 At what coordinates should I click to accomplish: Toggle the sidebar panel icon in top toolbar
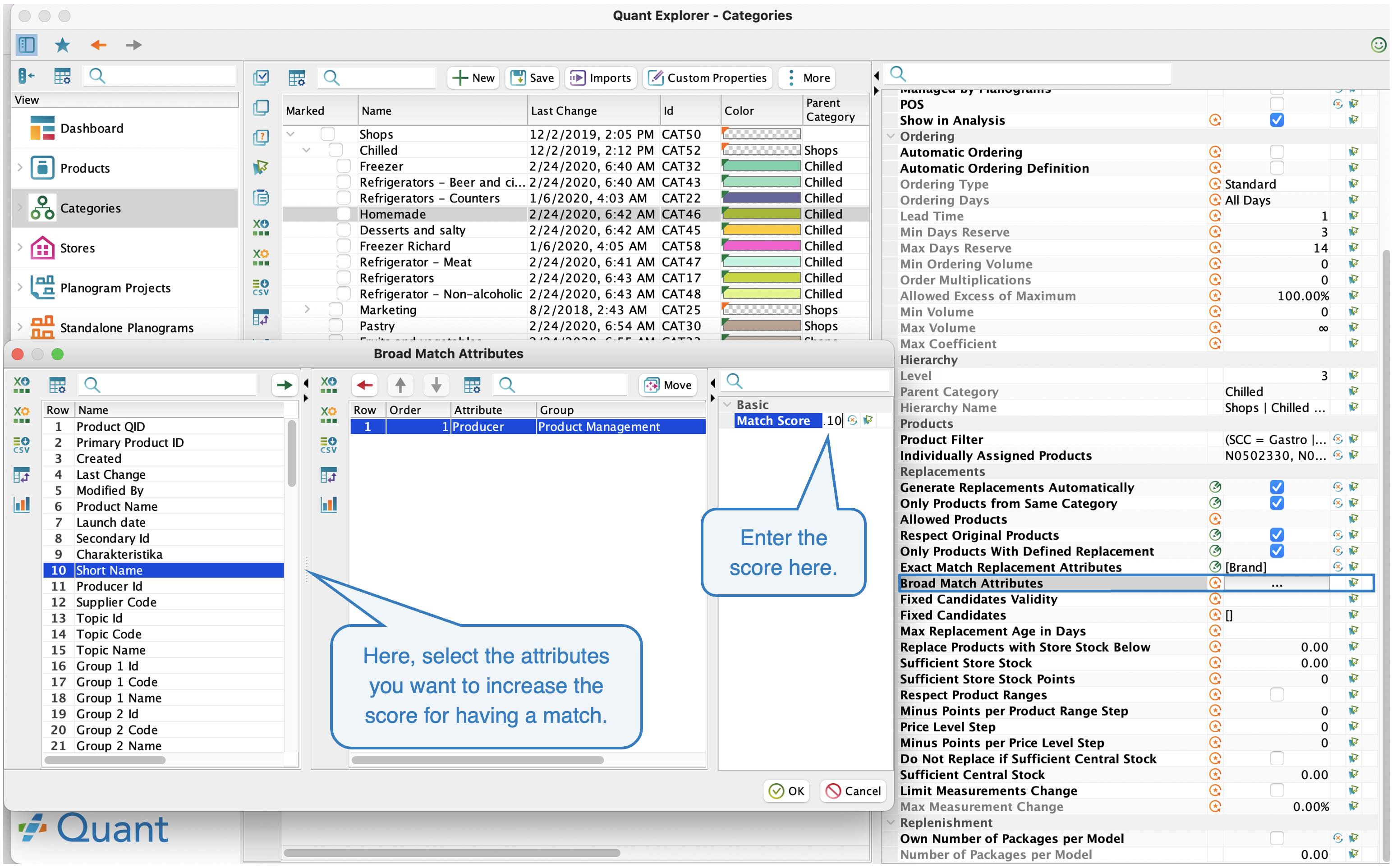(27, 44)
